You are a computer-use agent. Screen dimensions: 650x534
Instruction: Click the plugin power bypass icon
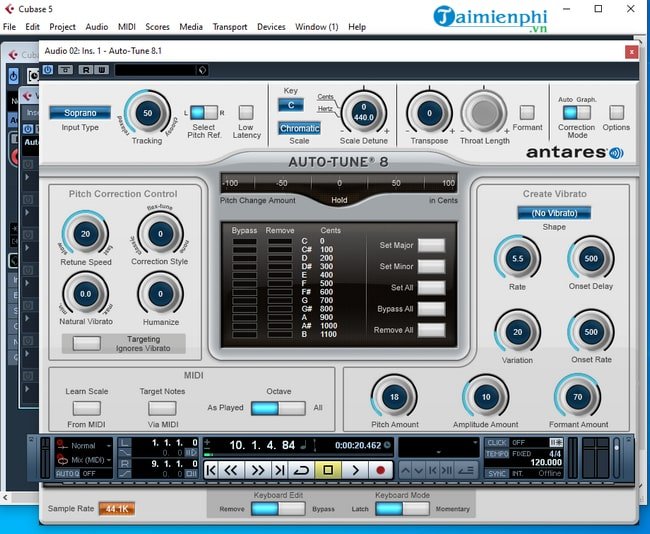(48, 70)
